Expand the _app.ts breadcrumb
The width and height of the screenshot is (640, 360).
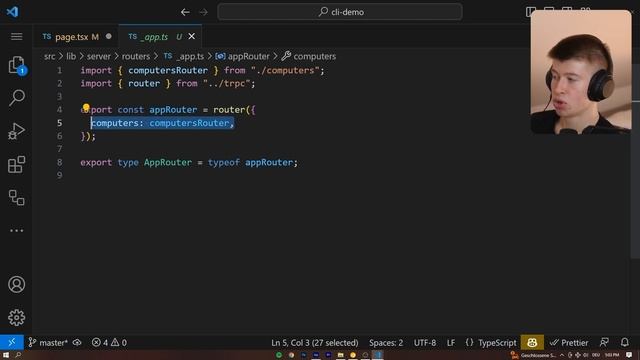pos(184,56)
